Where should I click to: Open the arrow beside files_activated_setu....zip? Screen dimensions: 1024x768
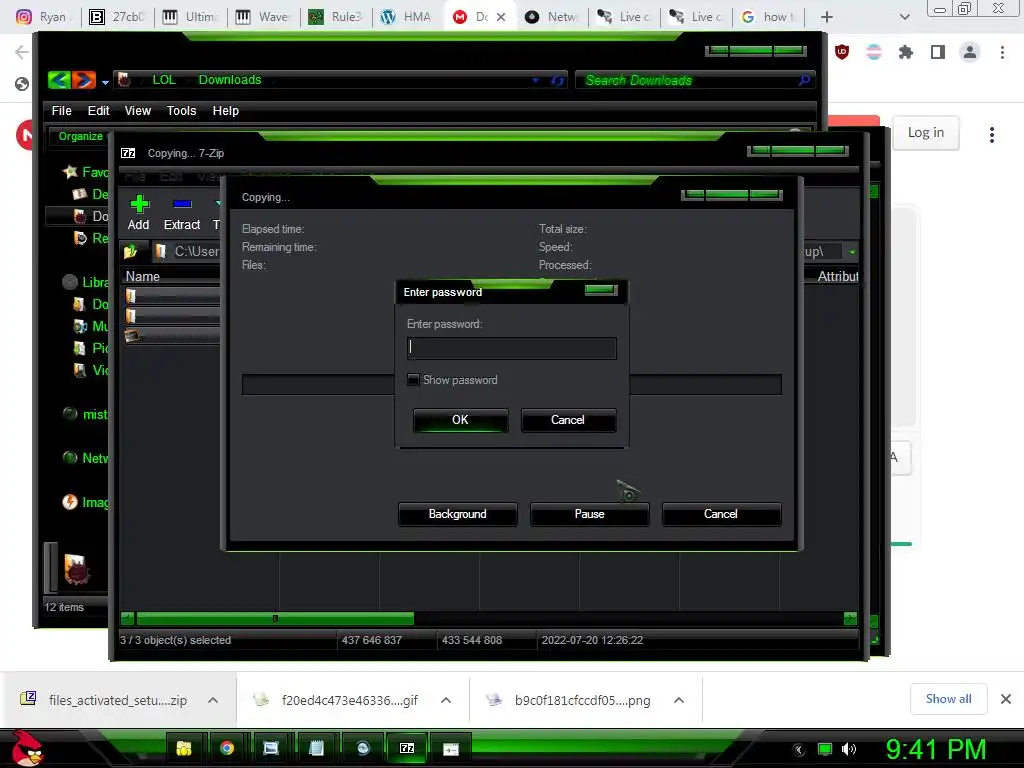(213, 700)
